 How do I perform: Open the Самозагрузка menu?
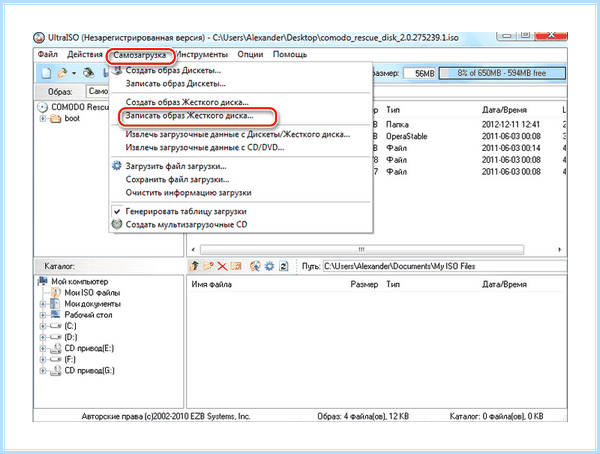pyautogui.click(x=140, y=56)
